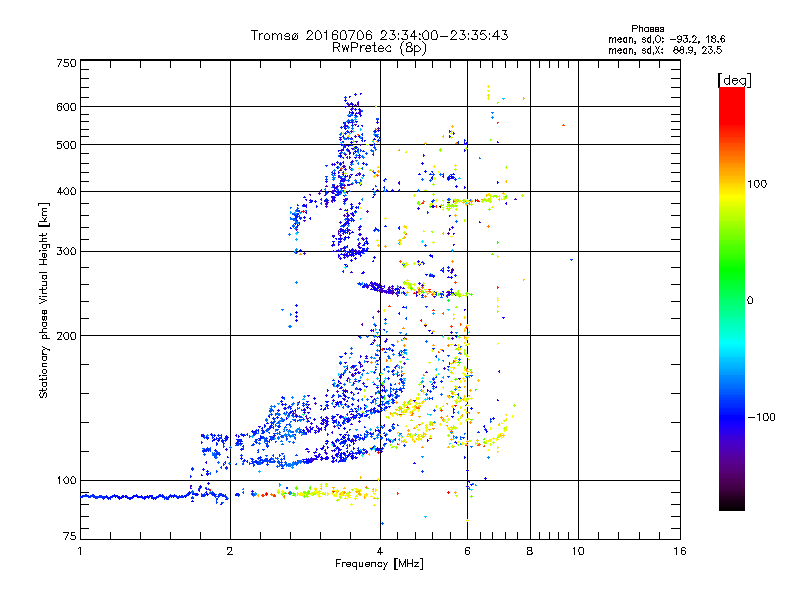Click the '4' frequency axis tick label

pos(380,551)
